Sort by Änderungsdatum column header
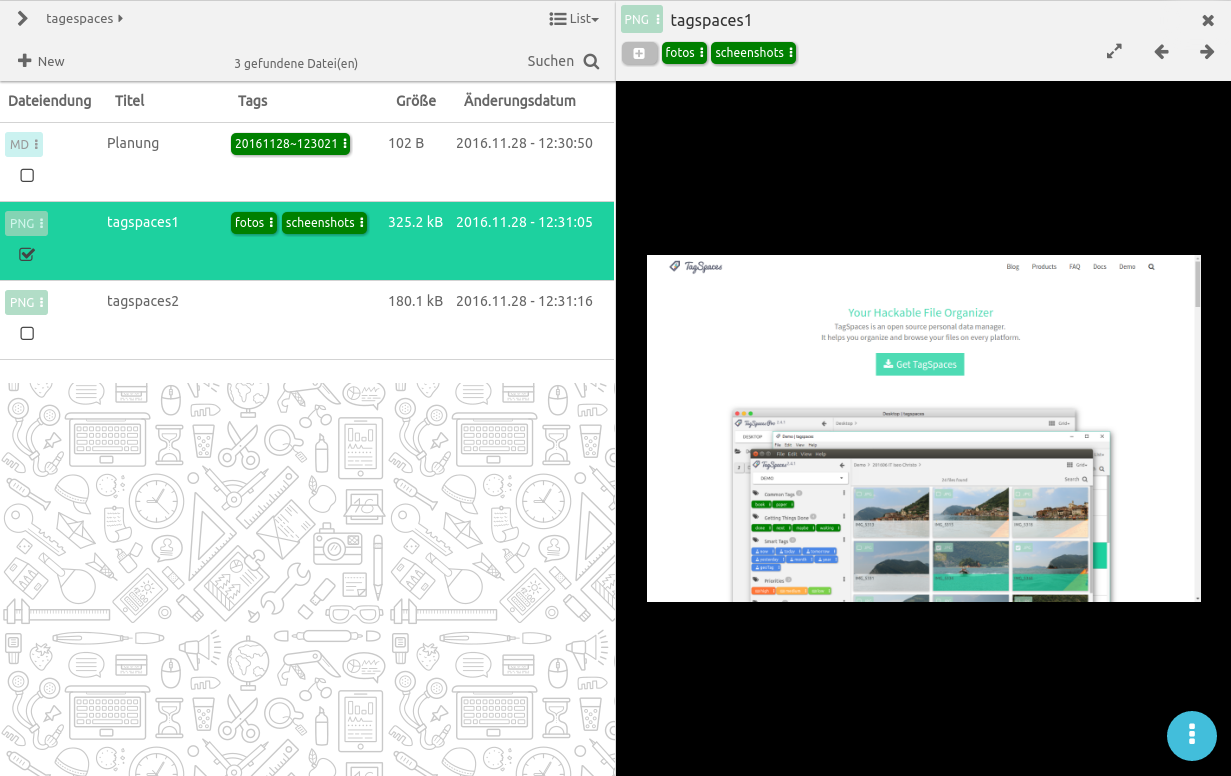Viewport: 1231px width, 776px height. point(519,101)
